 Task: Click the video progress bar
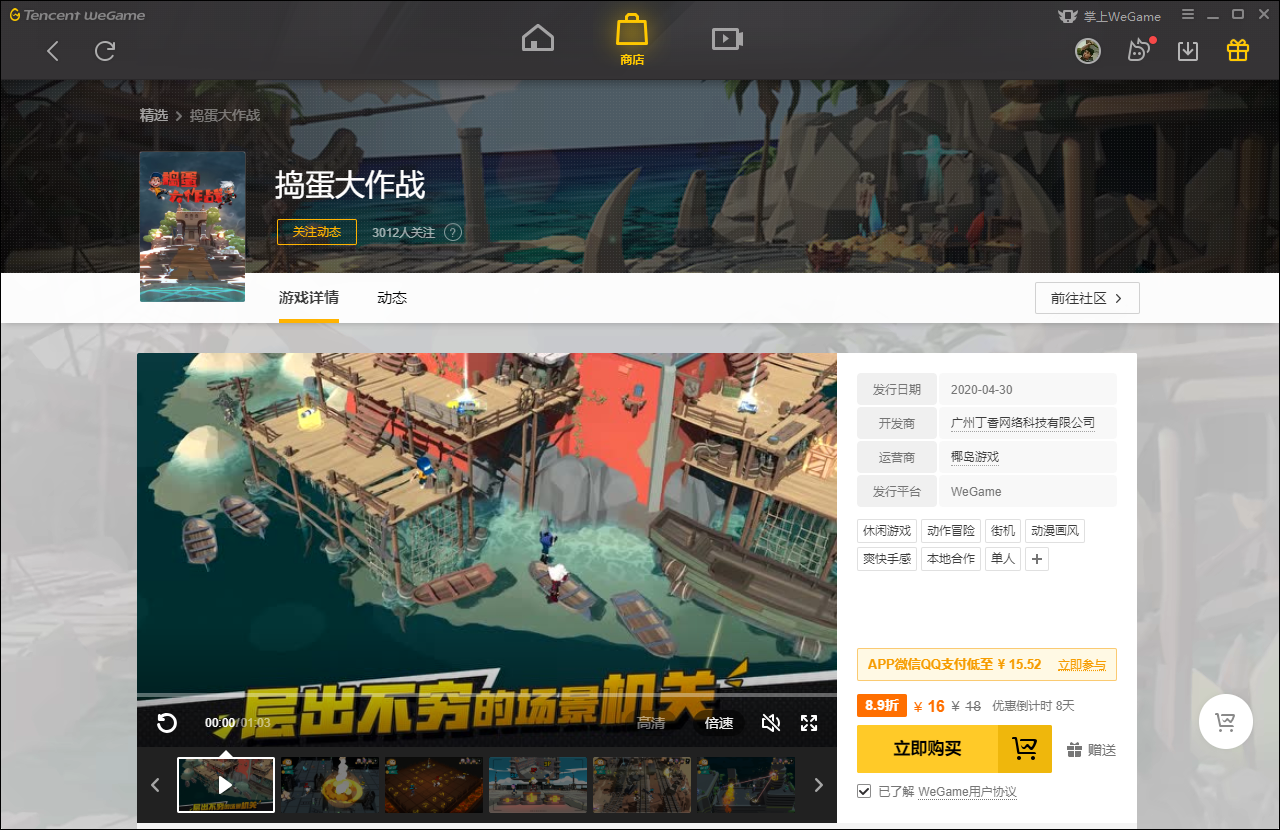pyautogui.click(x=487, y=695)
